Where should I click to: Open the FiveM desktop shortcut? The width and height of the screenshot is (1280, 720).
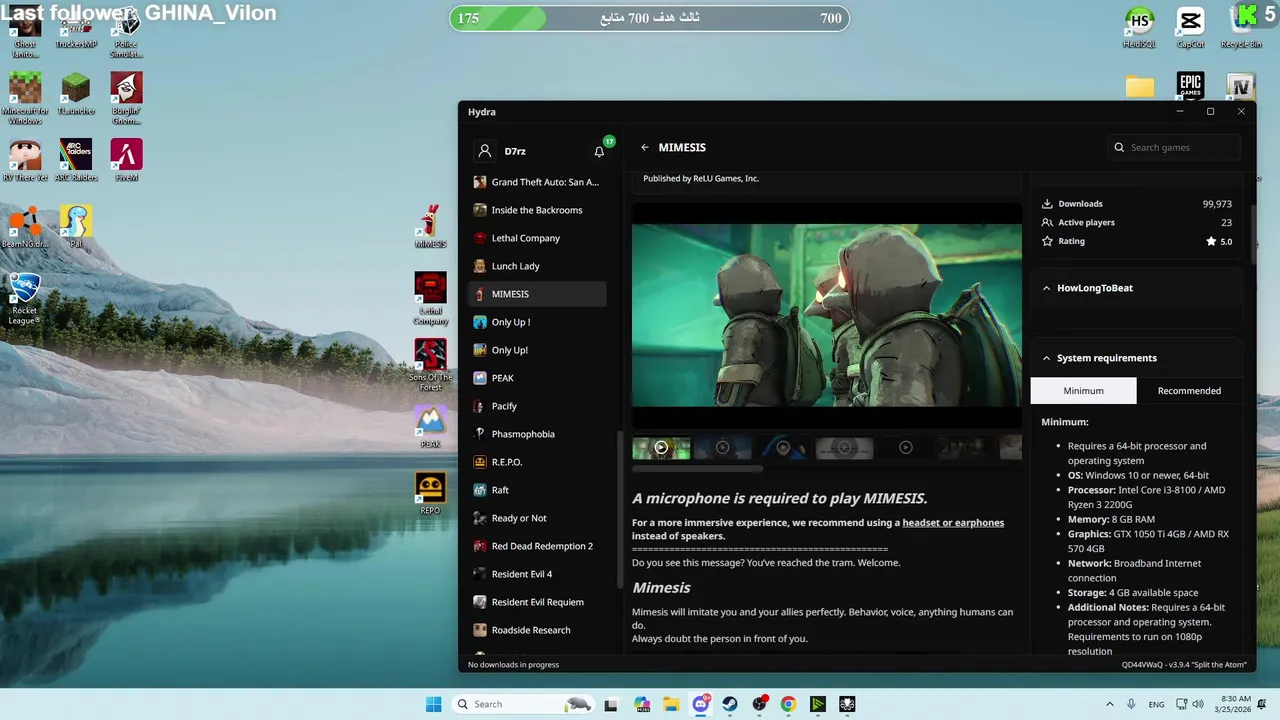(126, 160)
